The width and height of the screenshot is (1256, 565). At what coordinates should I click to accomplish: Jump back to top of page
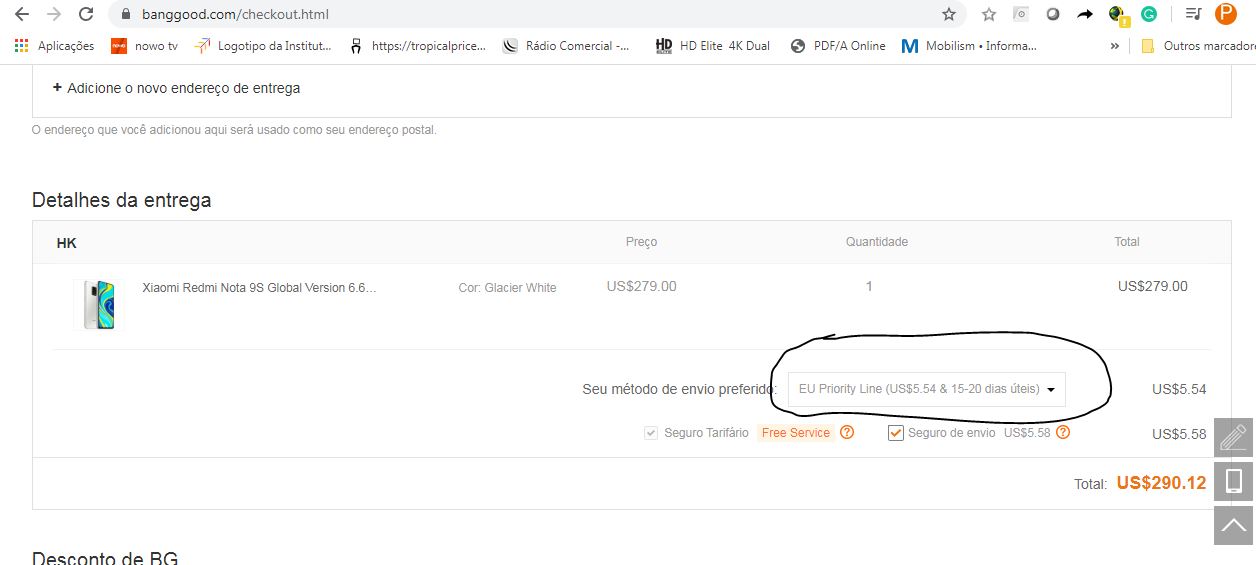[x=1233, y=525]
